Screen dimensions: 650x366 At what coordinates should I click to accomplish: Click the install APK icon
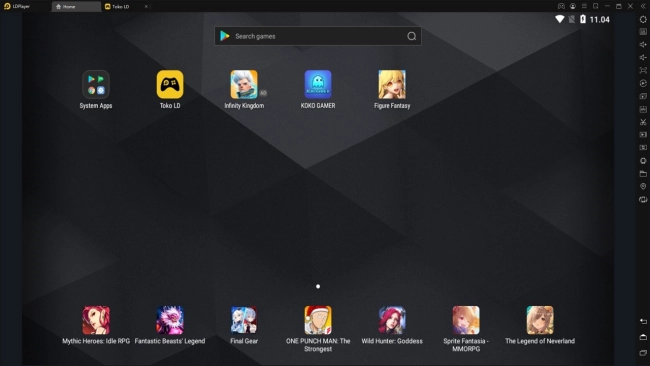643,109
